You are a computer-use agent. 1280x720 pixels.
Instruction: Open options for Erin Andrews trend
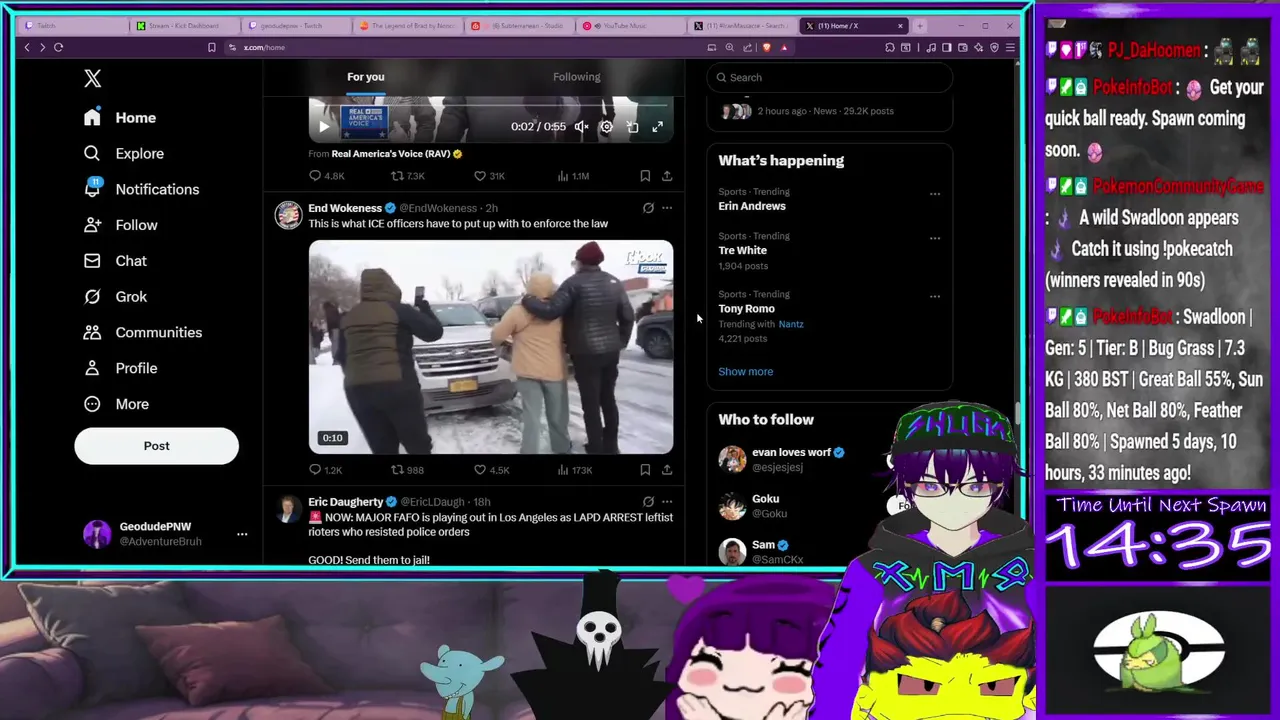(935, 194)
